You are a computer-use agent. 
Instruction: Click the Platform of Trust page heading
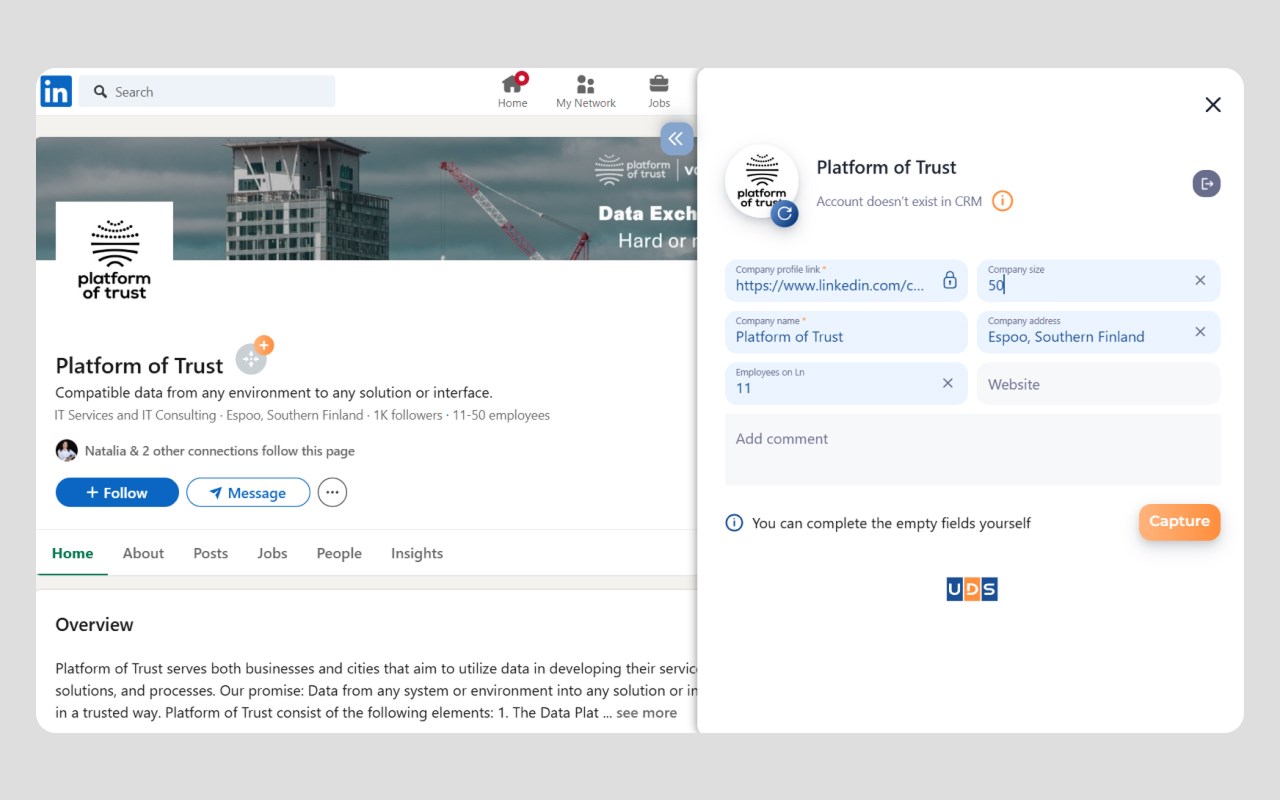(139, 365)
